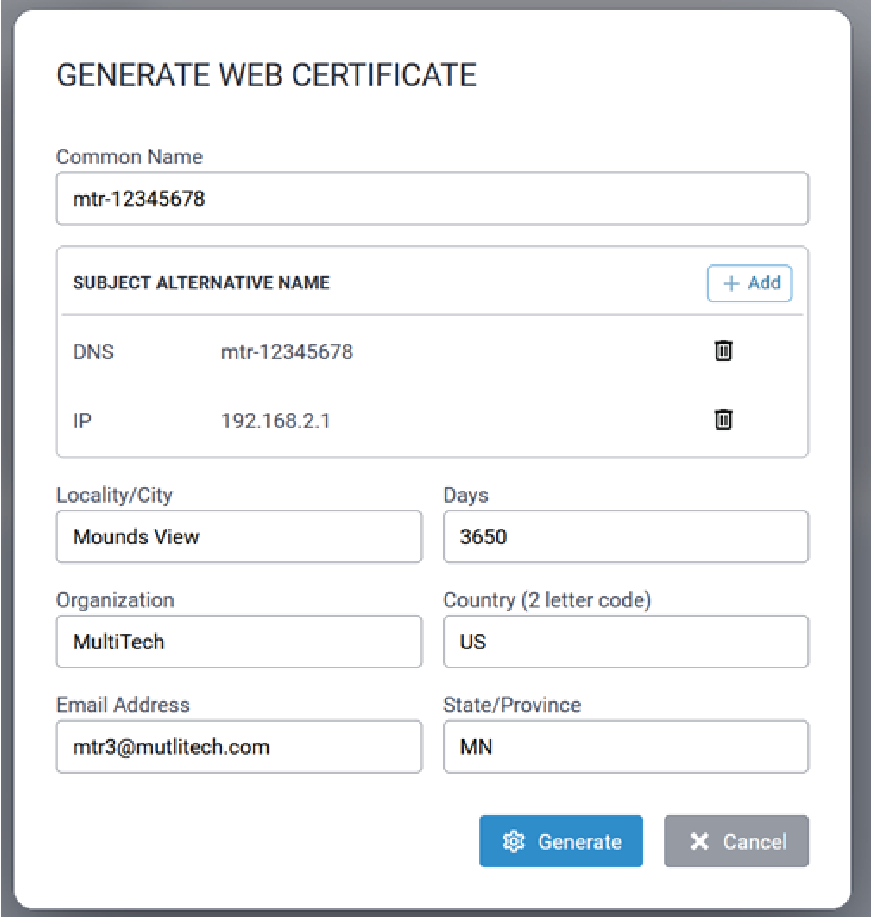871x918 pixels.
Task: Select the 192.168.2.1 IP value
Action: pyautogui.click(x=276, y=421)
